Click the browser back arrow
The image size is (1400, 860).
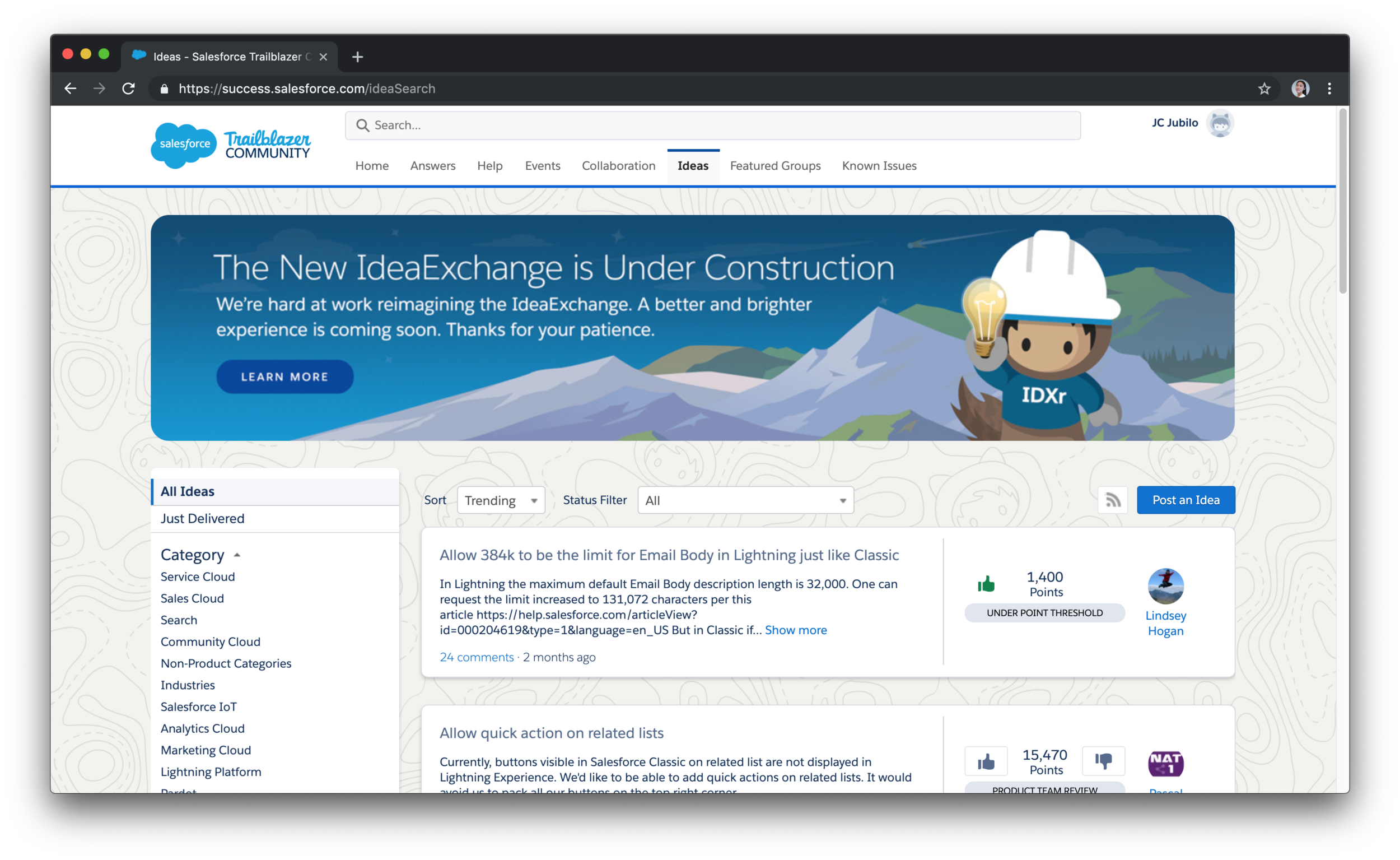(71, 89)
